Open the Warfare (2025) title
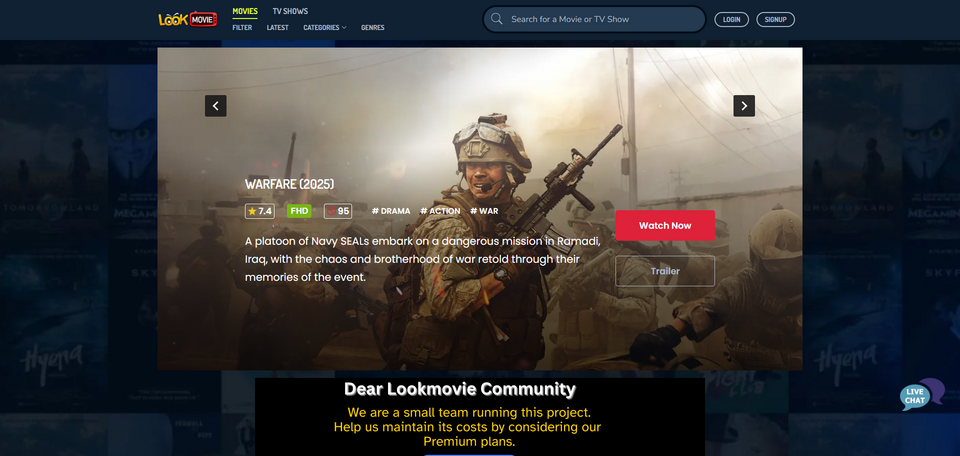 (x=290, y=184)
